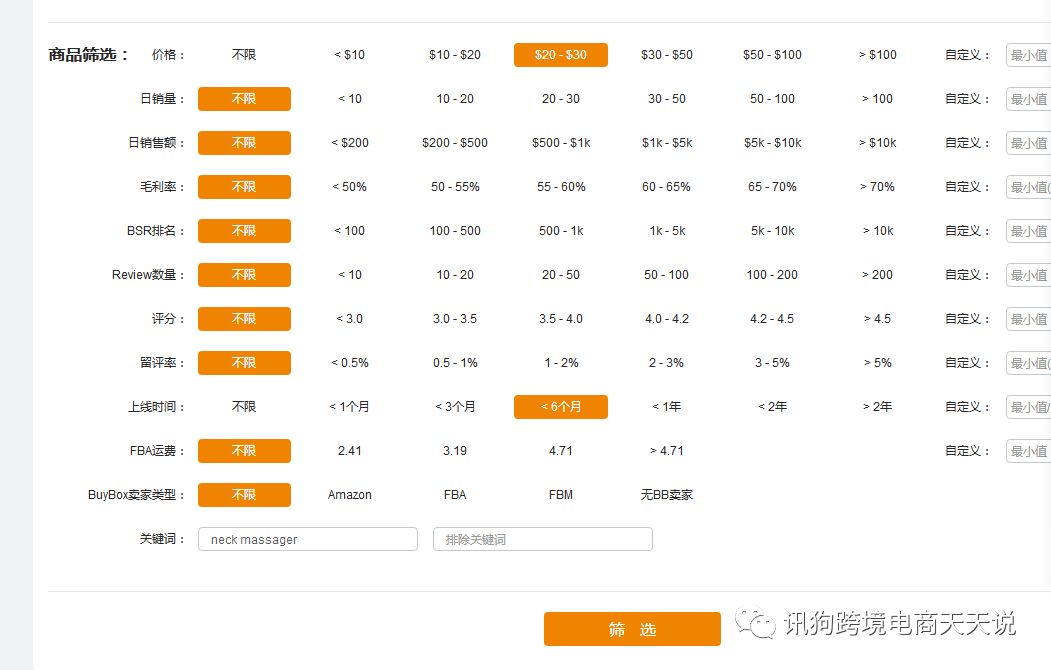Click the orange 筛选 filter button
Screen dimensions: 1051x670
(x=632, y=629)
